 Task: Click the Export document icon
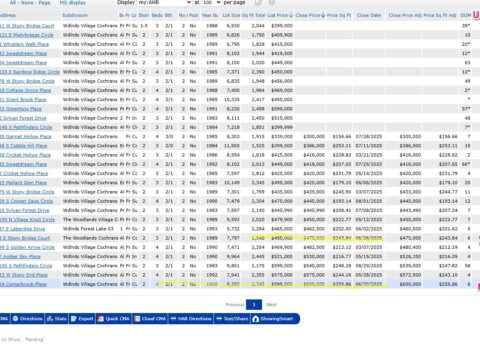point(74,319)
